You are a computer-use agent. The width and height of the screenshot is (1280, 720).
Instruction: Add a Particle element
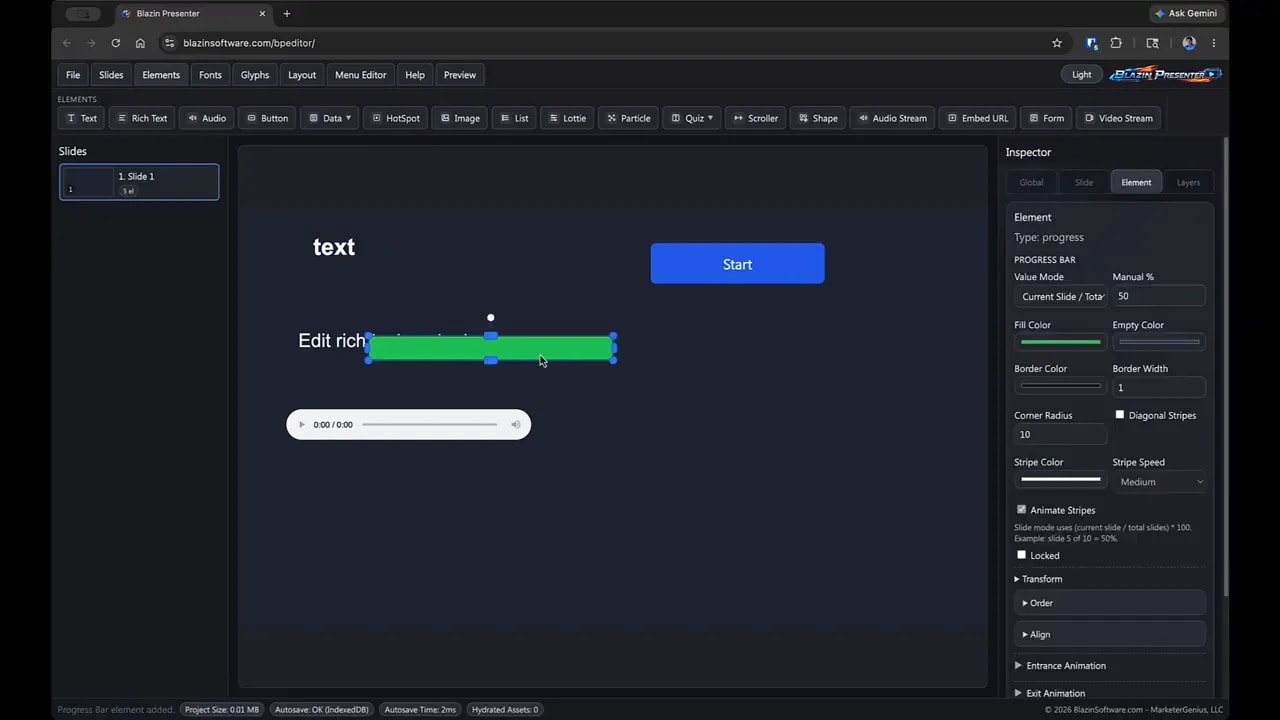(628, 118)
